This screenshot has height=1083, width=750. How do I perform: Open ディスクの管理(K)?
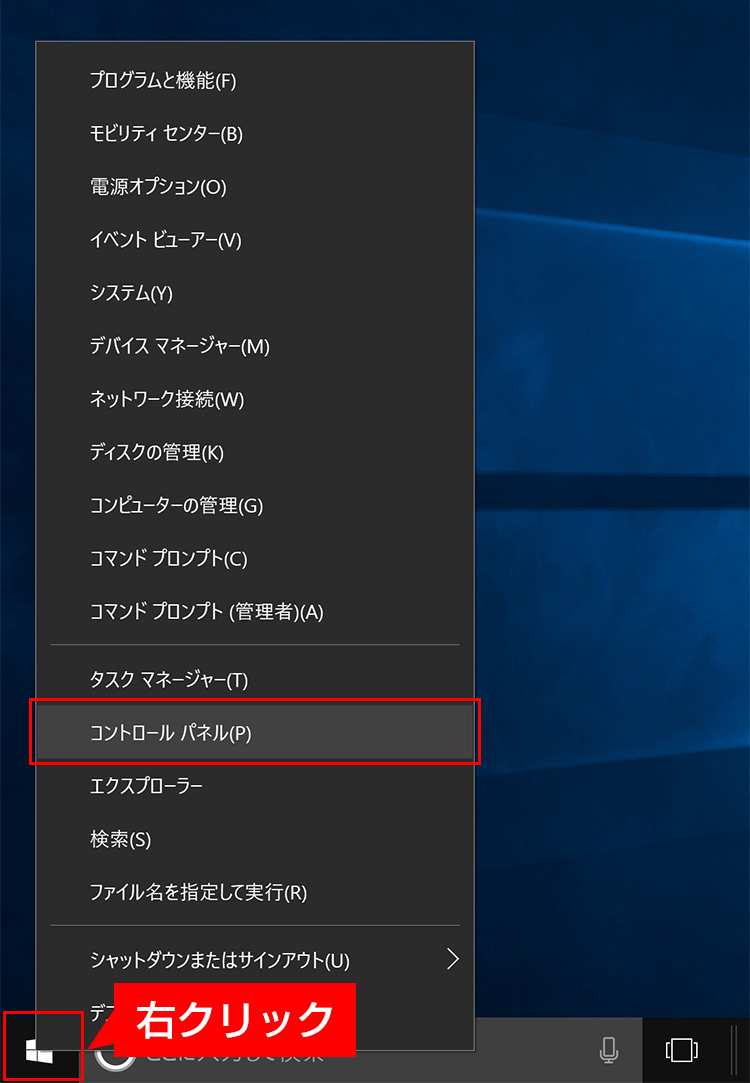(254, 452)
